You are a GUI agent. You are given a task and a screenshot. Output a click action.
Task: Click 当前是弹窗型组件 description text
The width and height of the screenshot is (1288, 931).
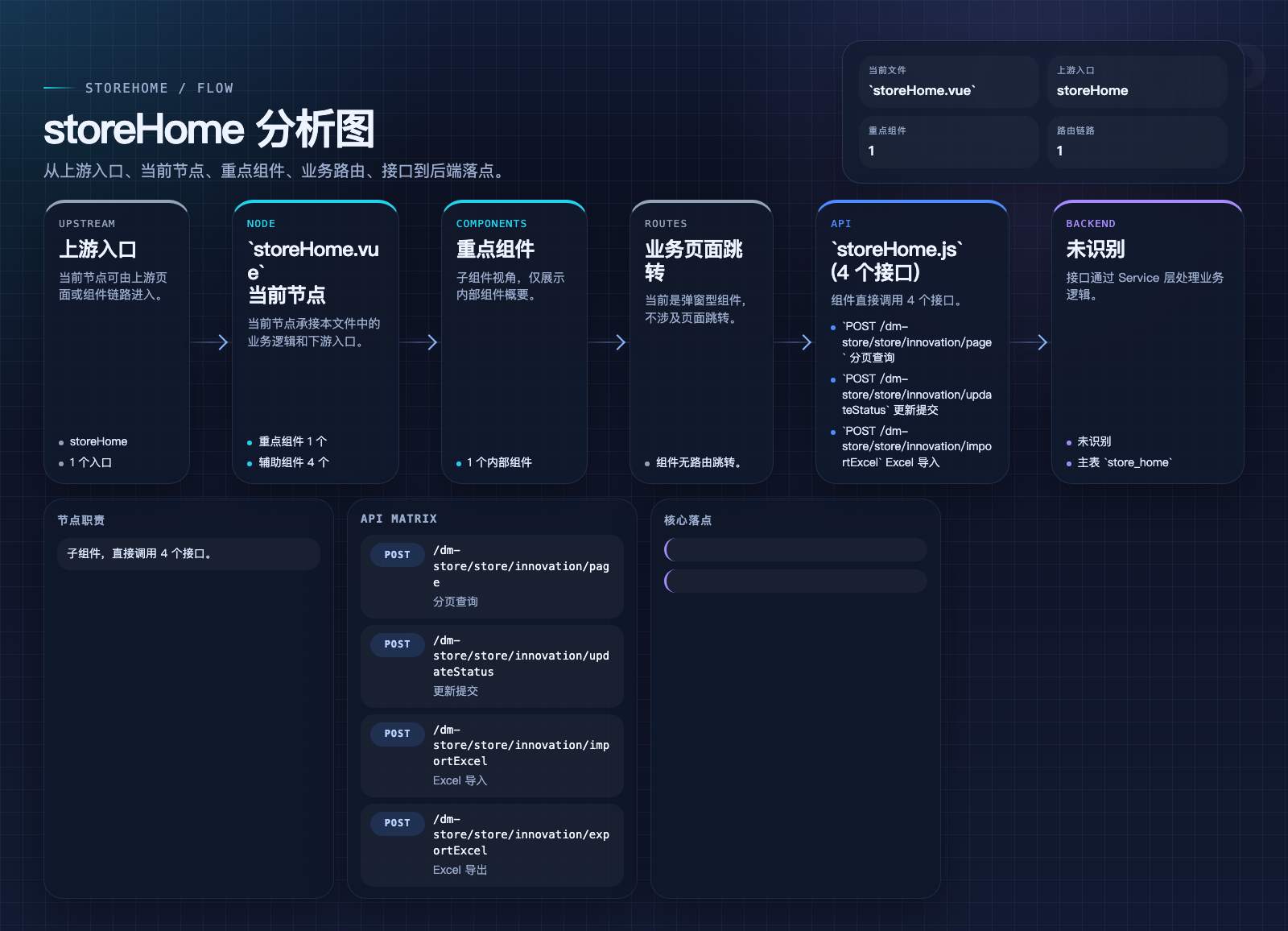[x=696, y=309]
